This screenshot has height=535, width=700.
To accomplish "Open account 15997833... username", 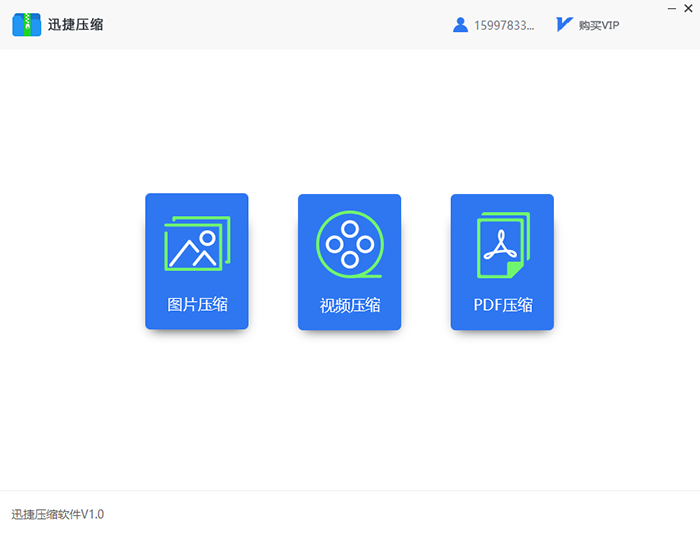I will (504, 25).
